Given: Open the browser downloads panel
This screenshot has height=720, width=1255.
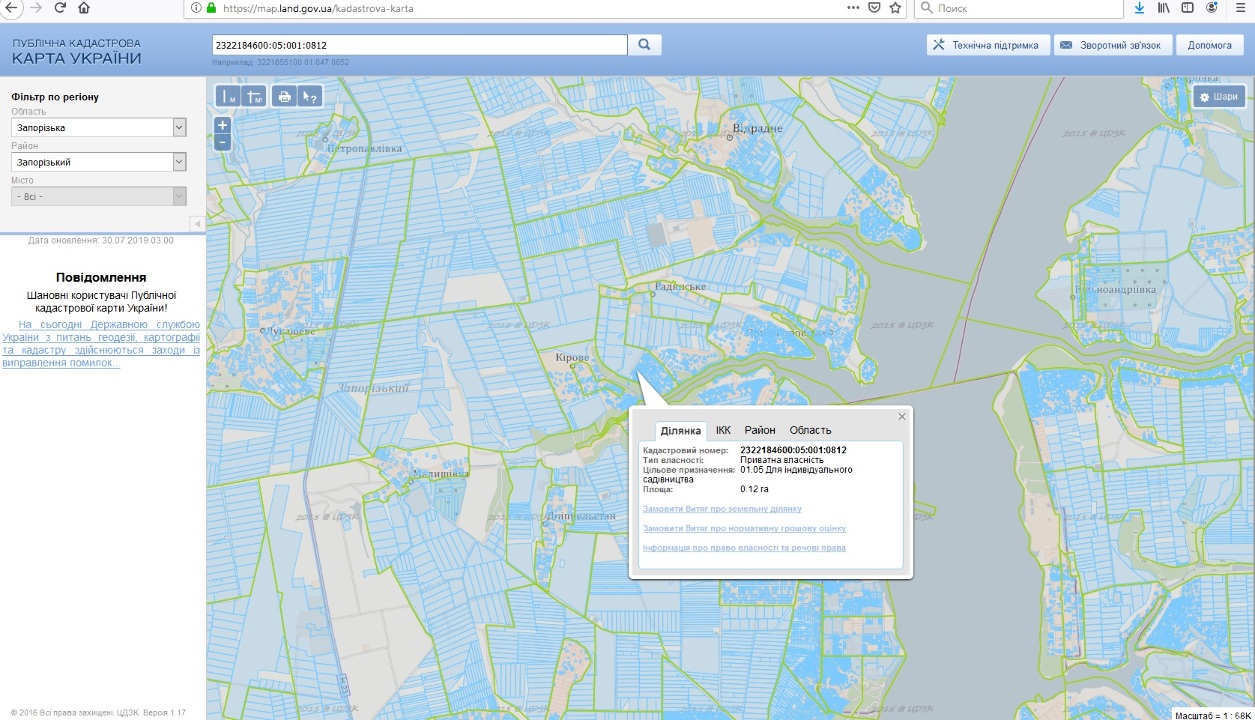Looking at the screenshot, I should [x=1140, y=8].
